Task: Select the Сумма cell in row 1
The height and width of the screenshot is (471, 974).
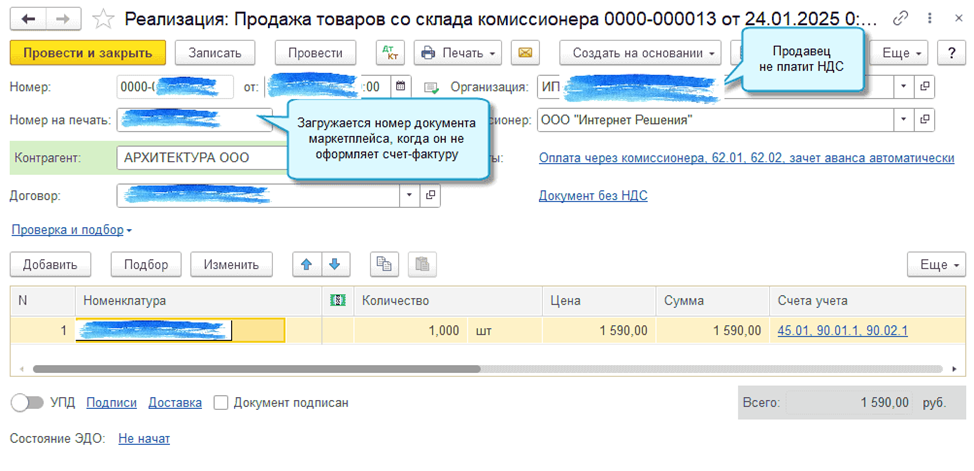Action: (x=712, y=331)
